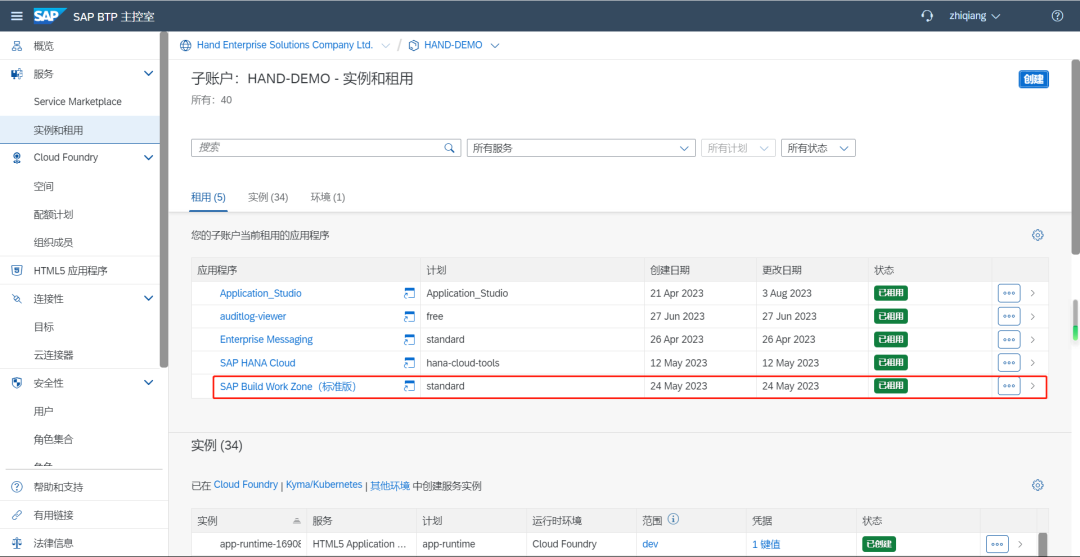1080x557 pixels.
Task: Open the zhiqiang user menu
Action: (x=975, y=16)
